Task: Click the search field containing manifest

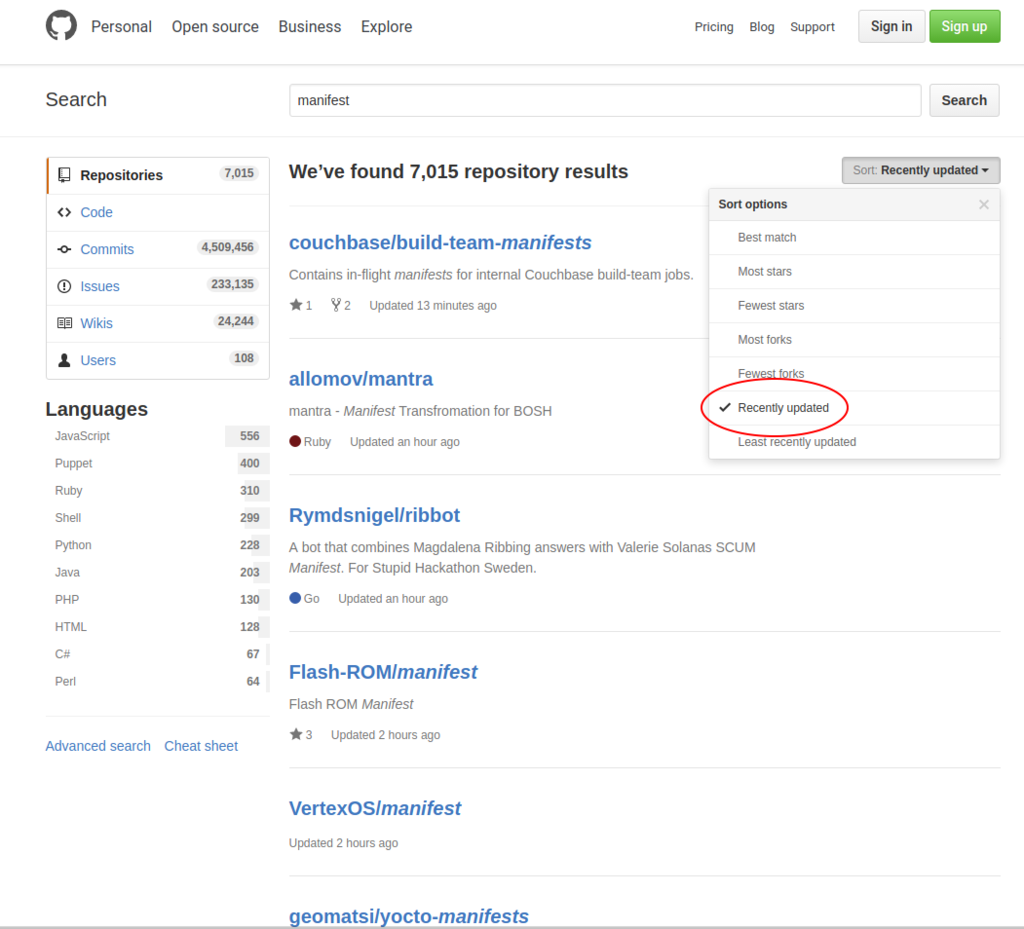Action: (604, 100)
